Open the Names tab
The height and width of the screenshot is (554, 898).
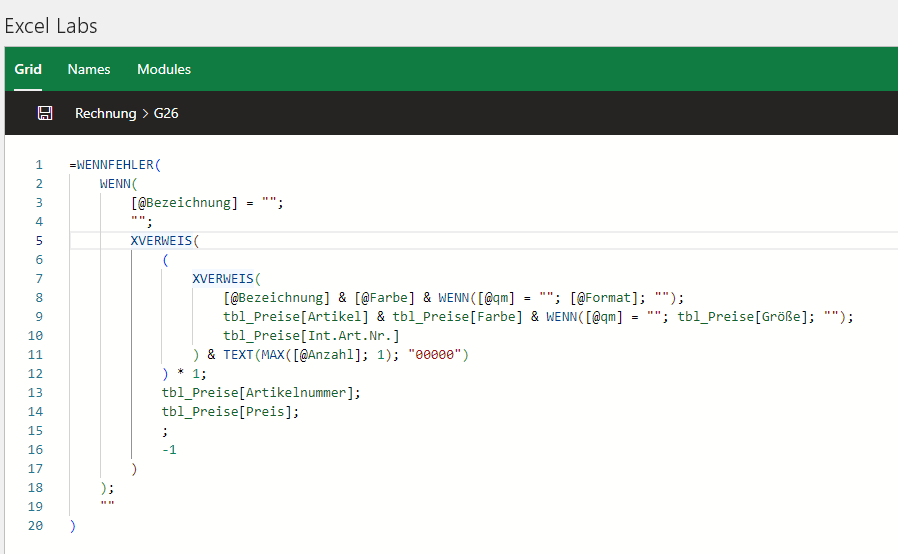point(89,69)
